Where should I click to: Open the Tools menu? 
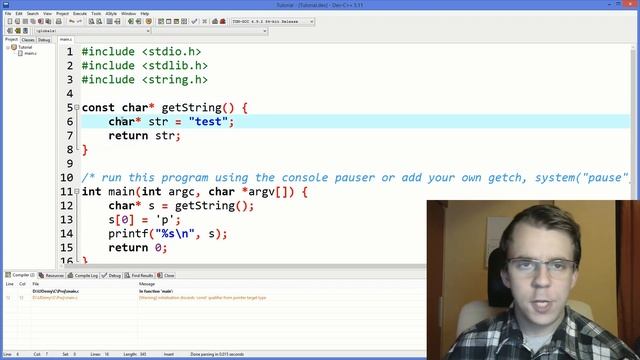pos(96,13)
